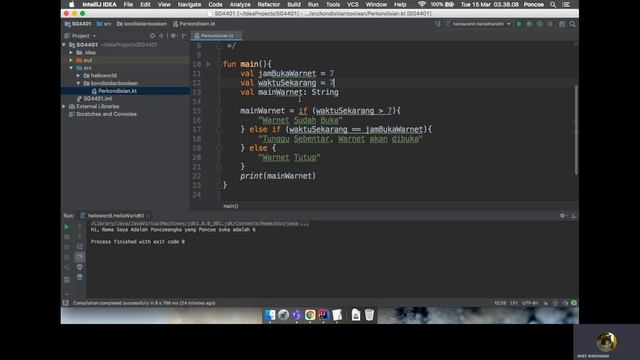Screen dimensions: 640x360
Task: Expand External Libraries node
Action: point(64,107)
